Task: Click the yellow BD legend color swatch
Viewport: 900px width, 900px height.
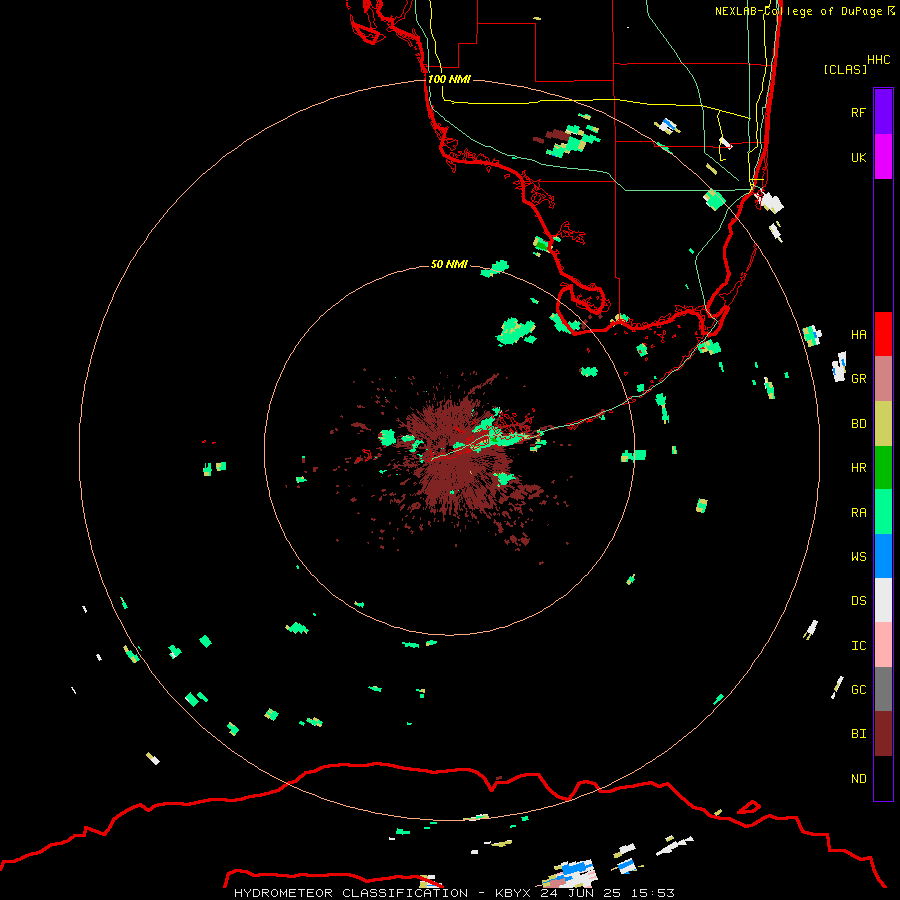Action: (883, 424)
